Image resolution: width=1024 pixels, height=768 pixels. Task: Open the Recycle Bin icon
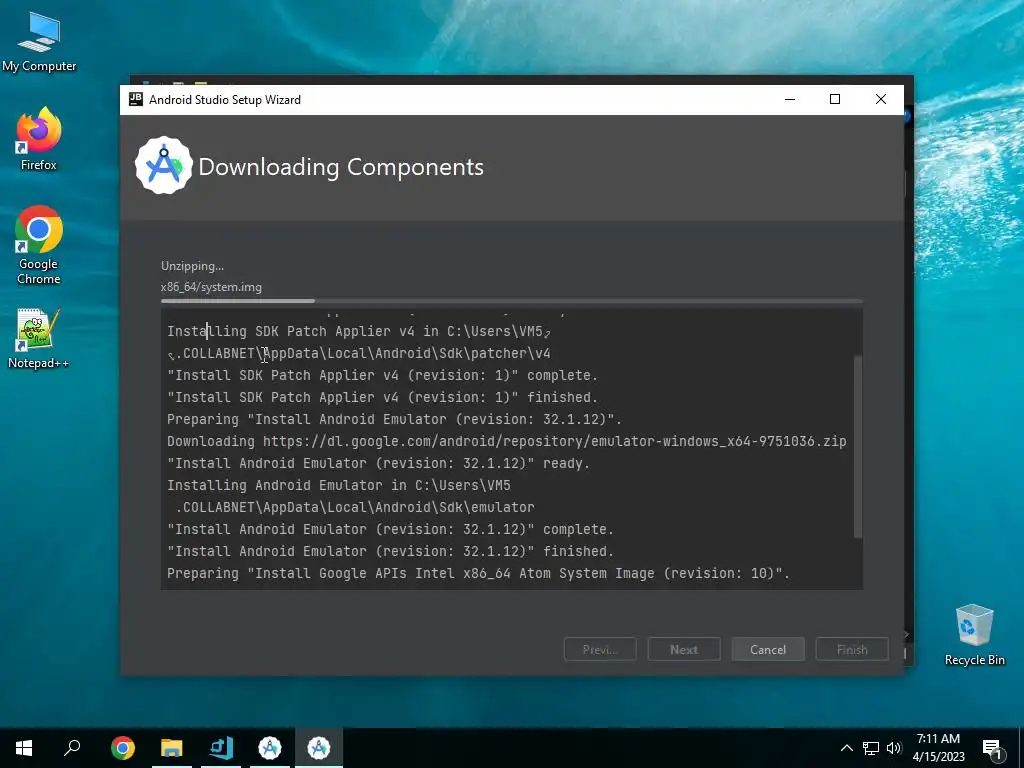[x=974, y=635]
